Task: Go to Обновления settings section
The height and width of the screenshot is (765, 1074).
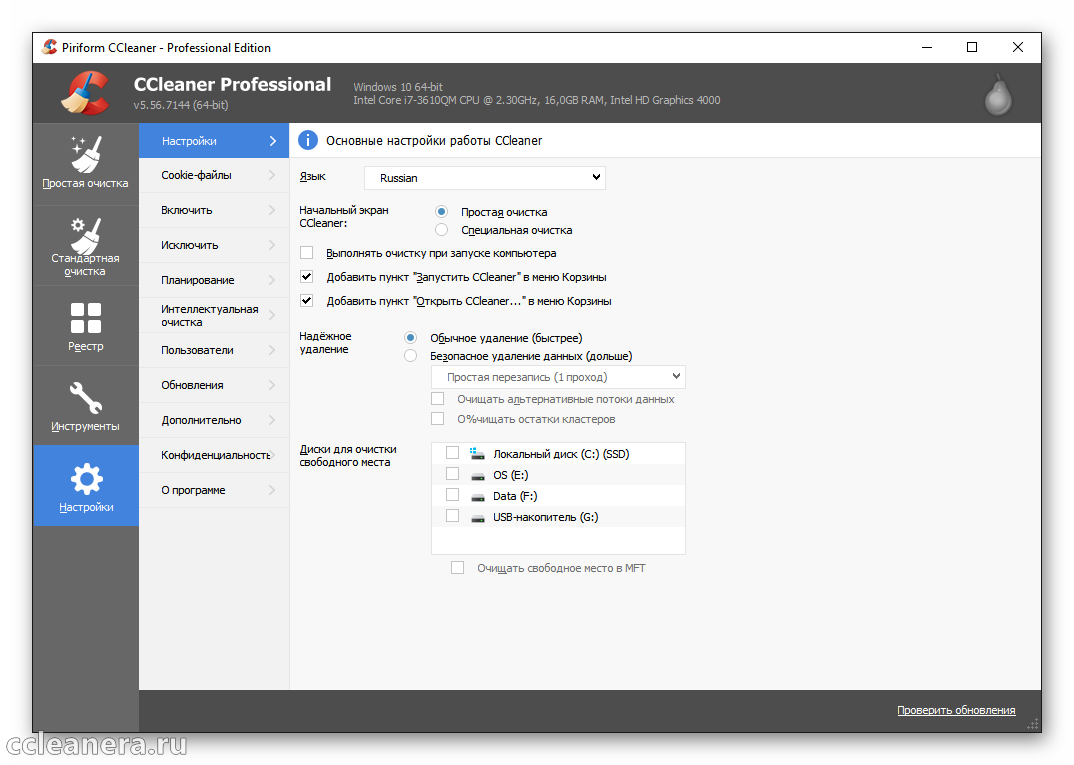Action: pyautogui.click(x=214, y=385)
